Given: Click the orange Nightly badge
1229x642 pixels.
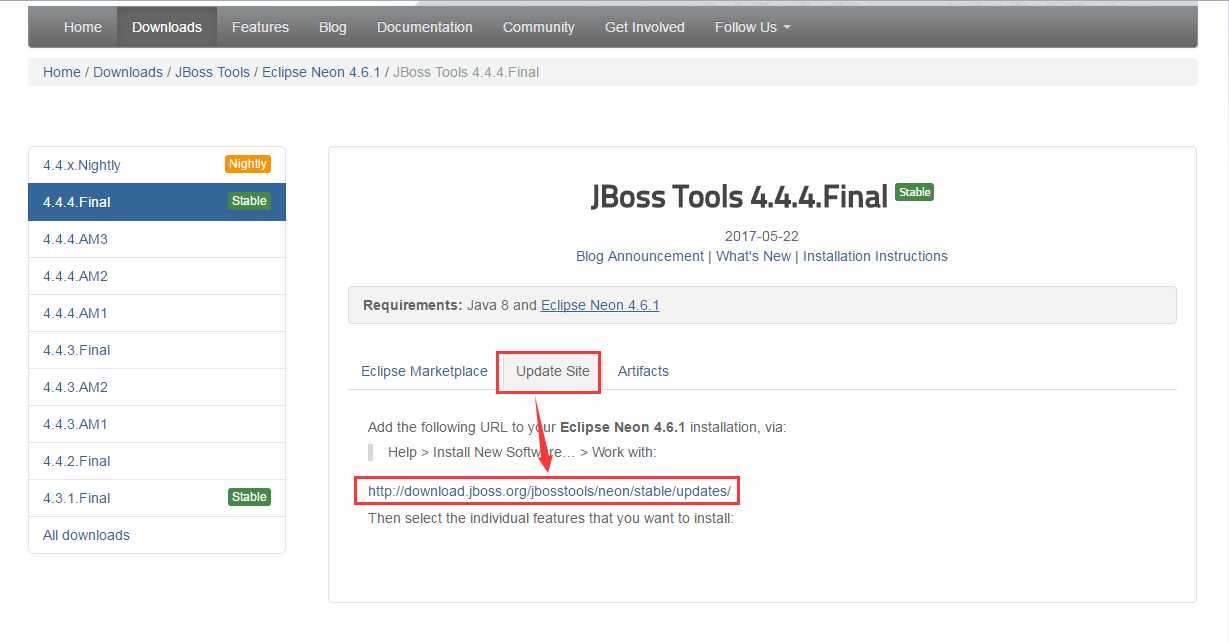Looking at the screenshot, I should 248,164.
